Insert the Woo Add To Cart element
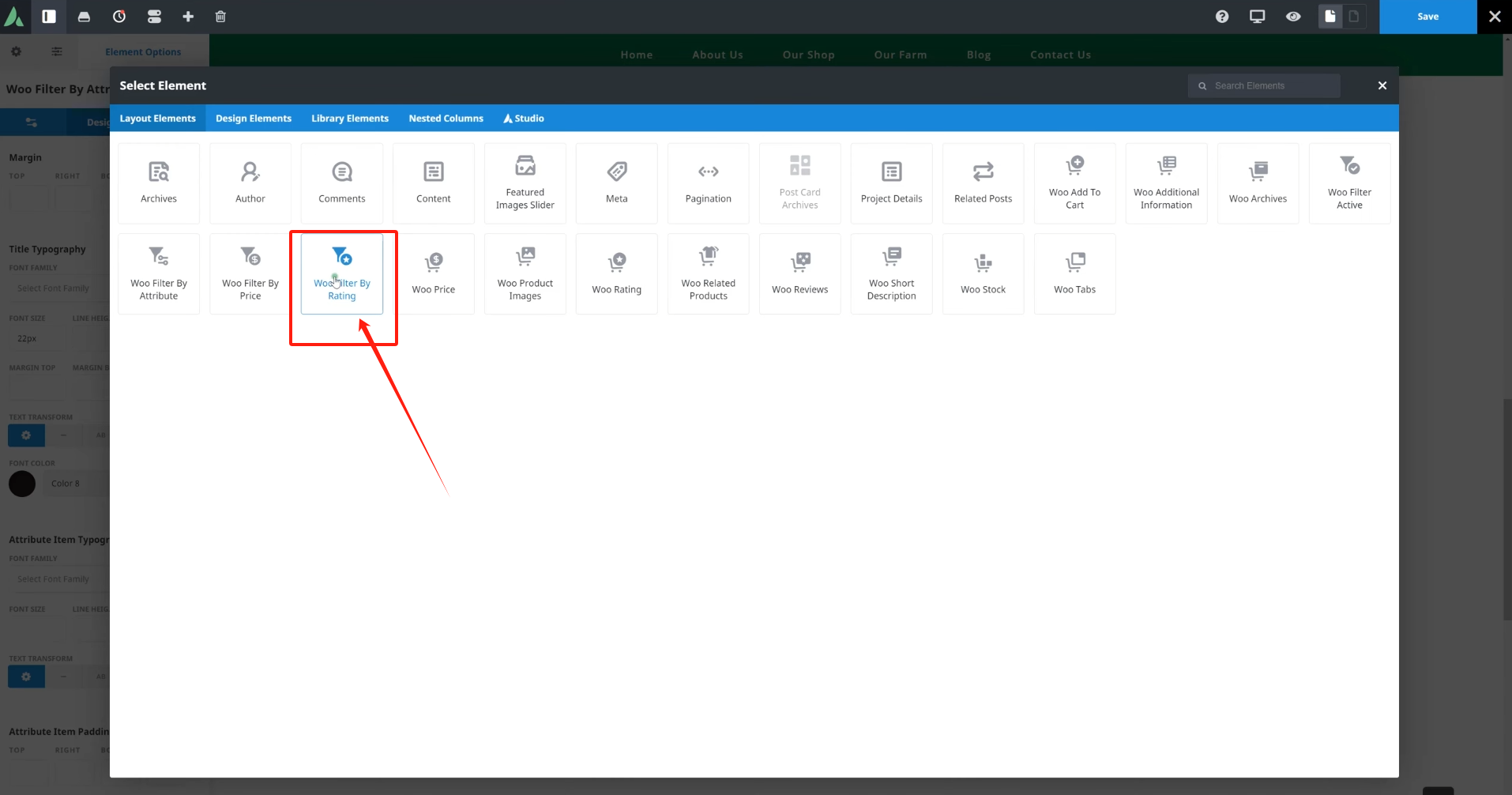The image size is (1512, 795). point(1074,183)
